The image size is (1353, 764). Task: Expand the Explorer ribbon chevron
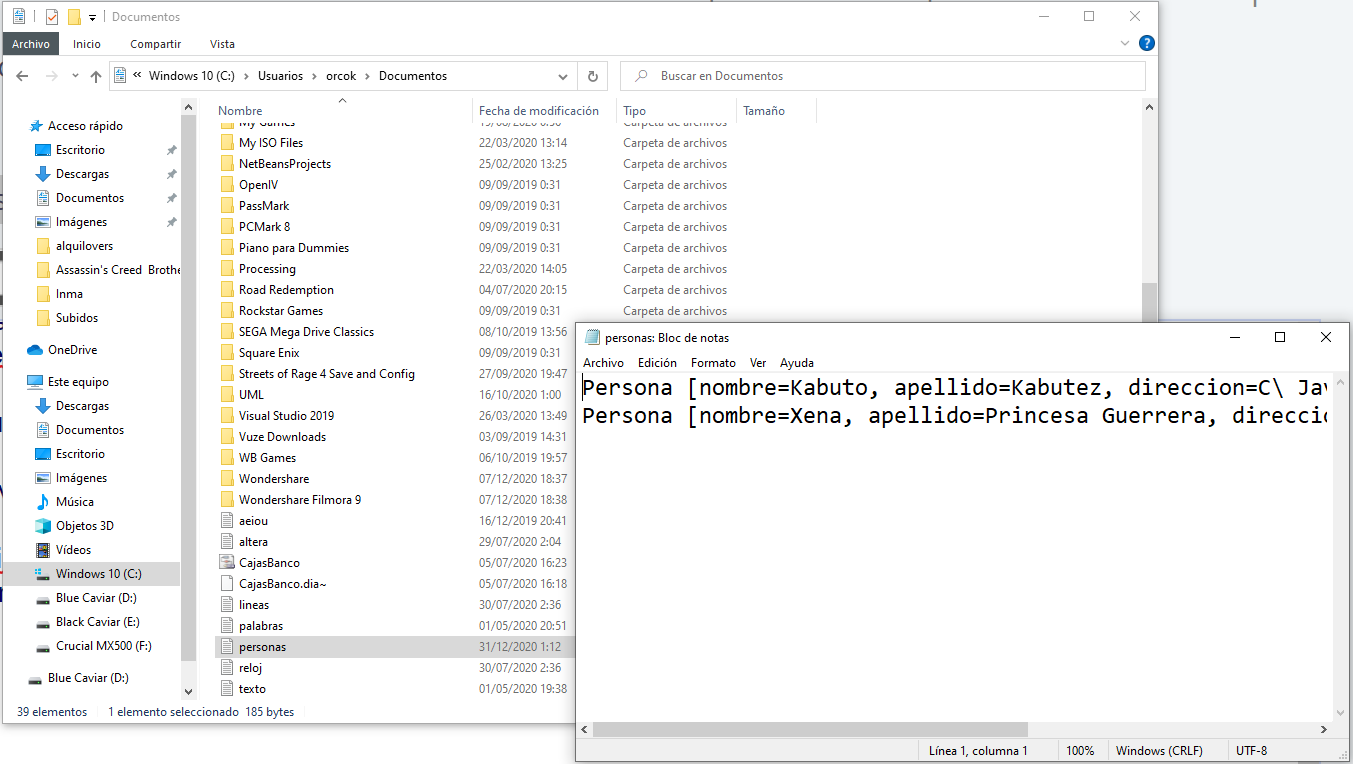click(1125, 44)
